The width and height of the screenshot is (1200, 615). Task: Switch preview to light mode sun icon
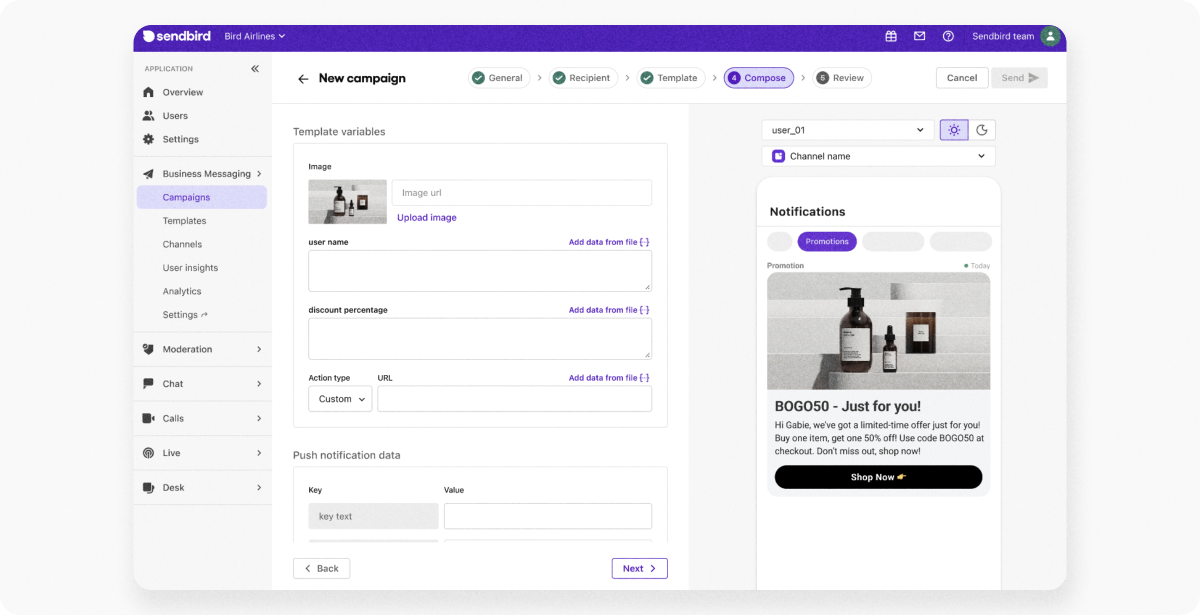[954, 130]
